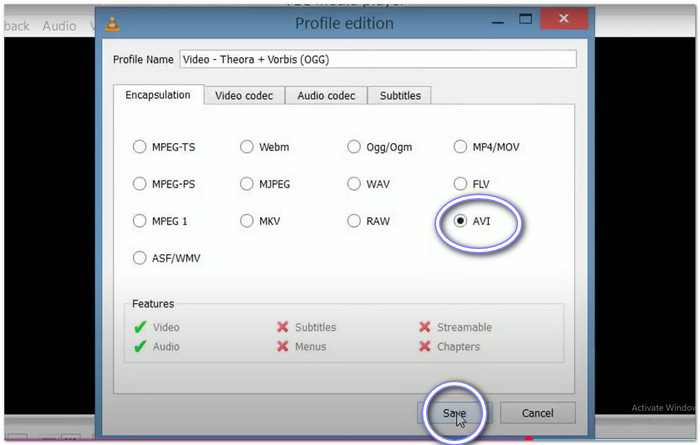700x445 pixels.
Task: Click the Cancel button
Action: pos(538,413)
